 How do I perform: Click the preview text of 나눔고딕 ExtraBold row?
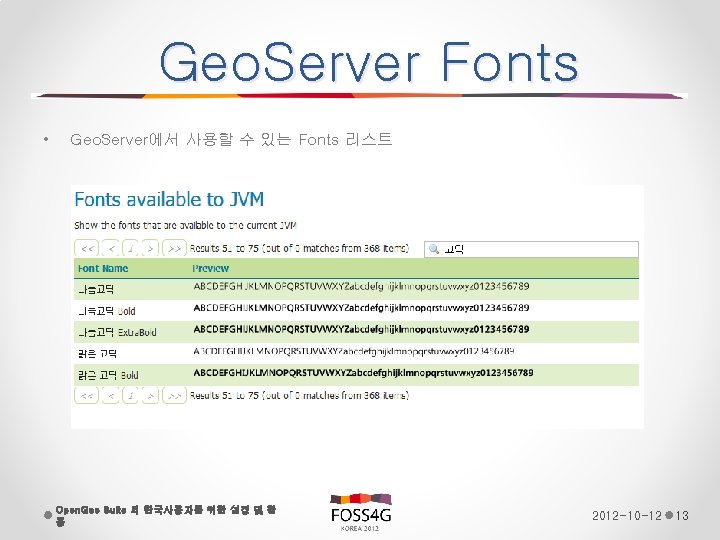coord(361,329)
